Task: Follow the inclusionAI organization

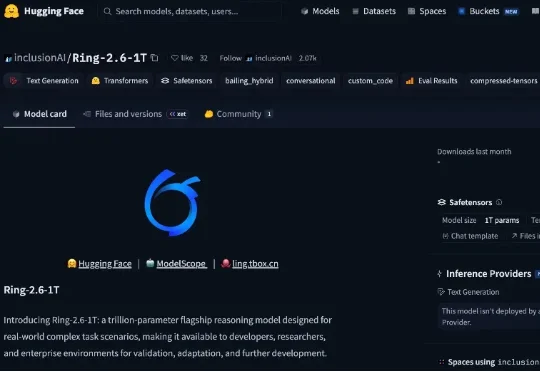Action: pos(255,58)
